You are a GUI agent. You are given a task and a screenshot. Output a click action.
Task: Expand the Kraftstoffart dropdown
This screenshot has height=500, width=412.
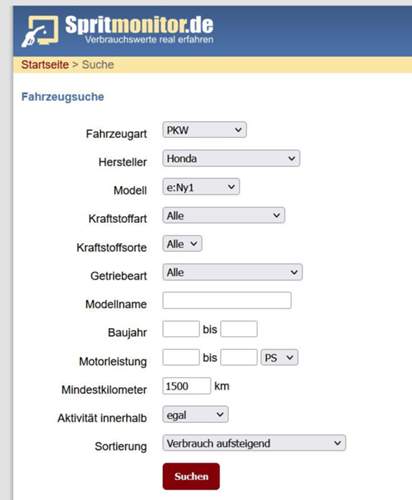click(x=224, y=215)
